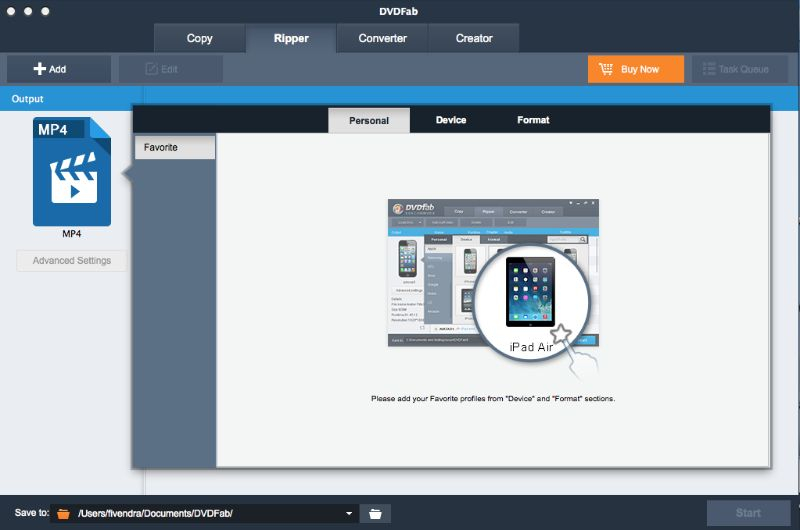Switch to the Device profile tab

451,120
